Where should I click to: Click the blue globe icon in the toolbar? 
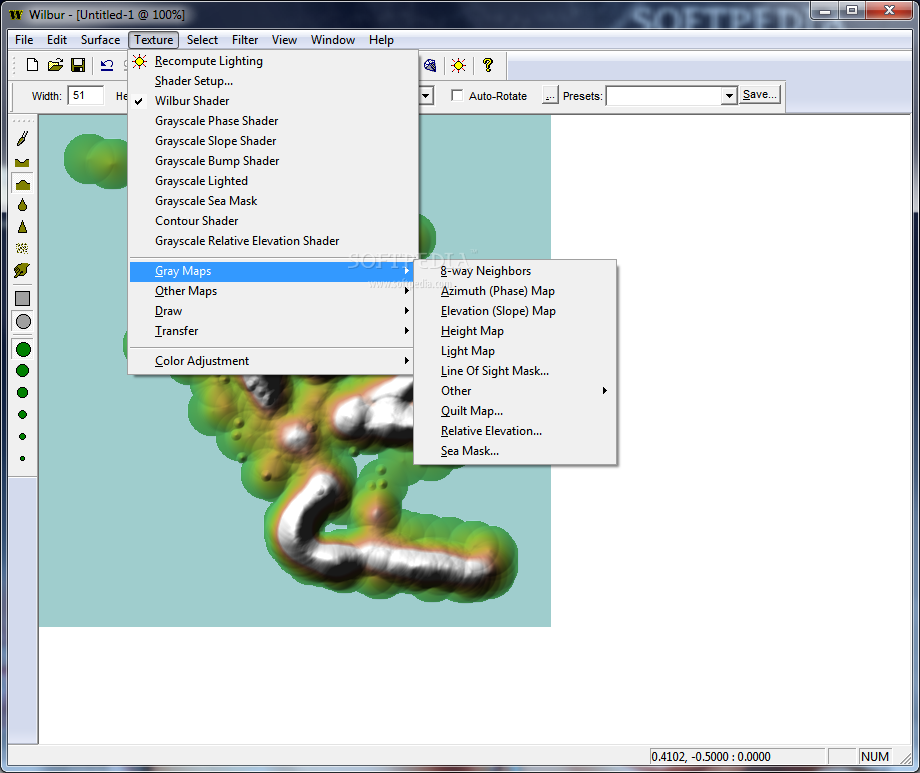tap(430, 65)
